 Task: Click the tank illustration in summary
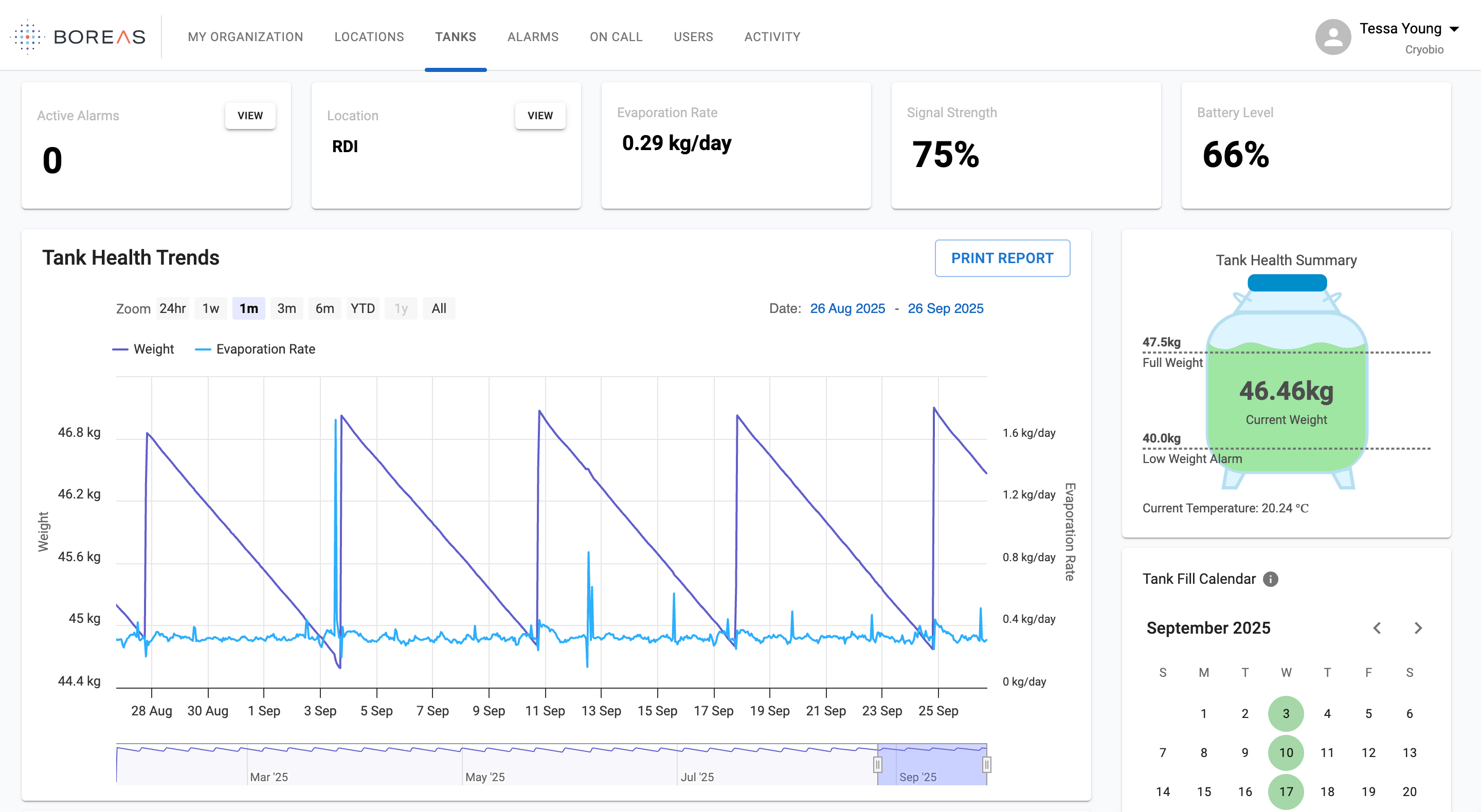point(1287,382)
